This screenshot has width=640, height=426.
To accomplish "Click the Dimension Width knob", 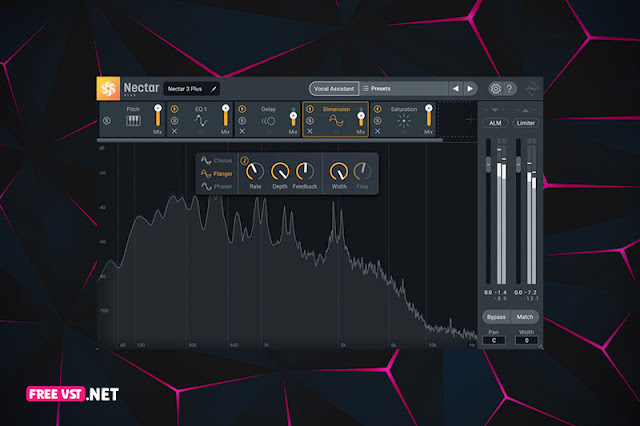I will coord(339,171).
